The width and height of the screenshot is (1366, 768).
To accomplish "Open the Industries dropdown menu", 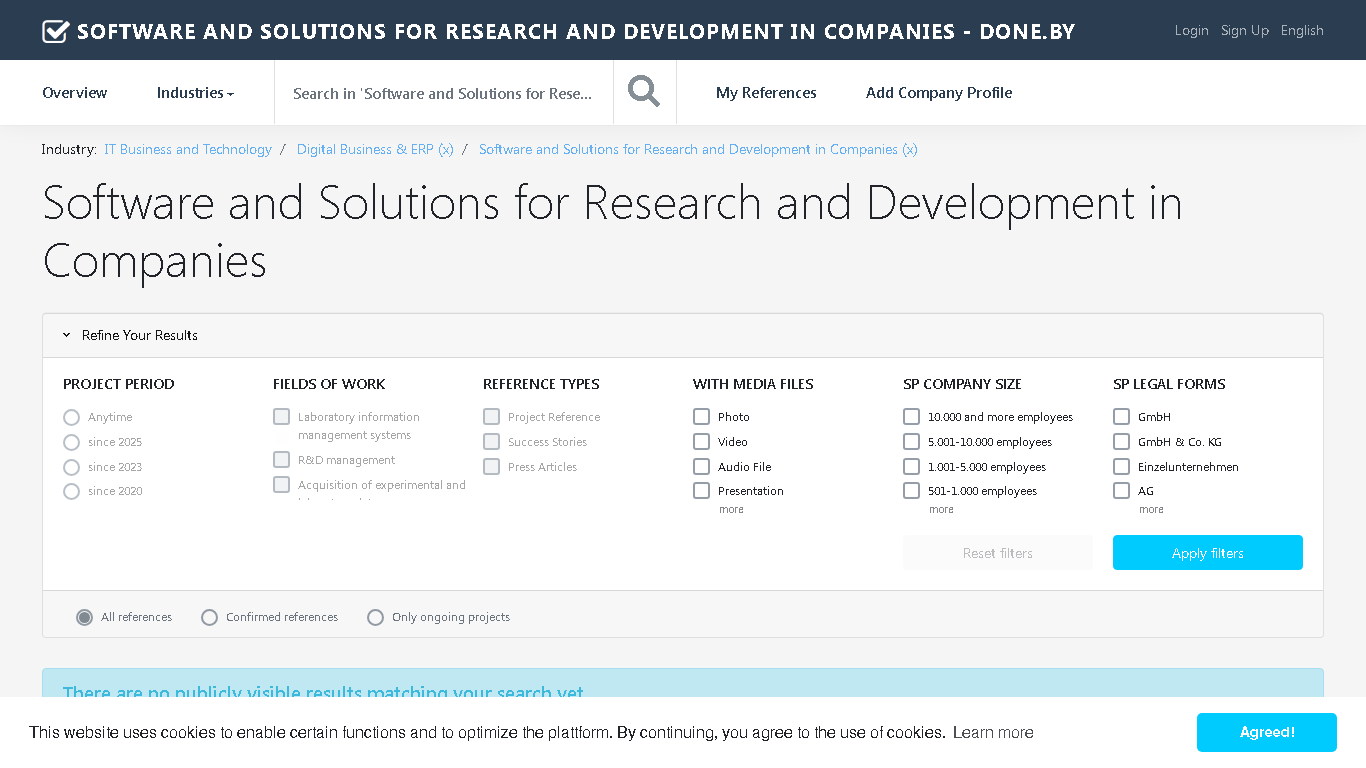I will click(x=195, y=93).
